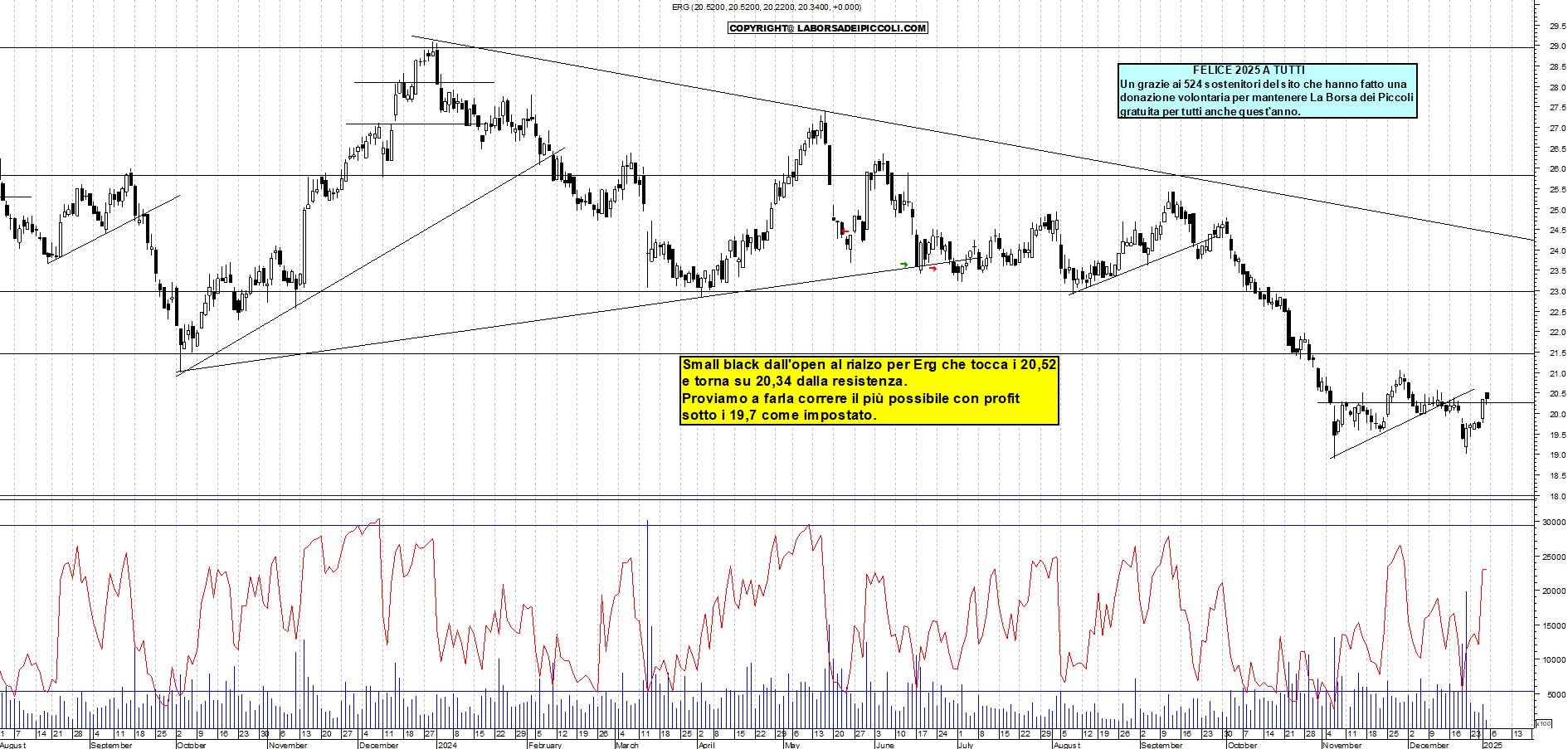Click the 23.0 price axis label
Image resolution: width=1568 pixels, height=749 pixels.
[x=1557, y=292]
